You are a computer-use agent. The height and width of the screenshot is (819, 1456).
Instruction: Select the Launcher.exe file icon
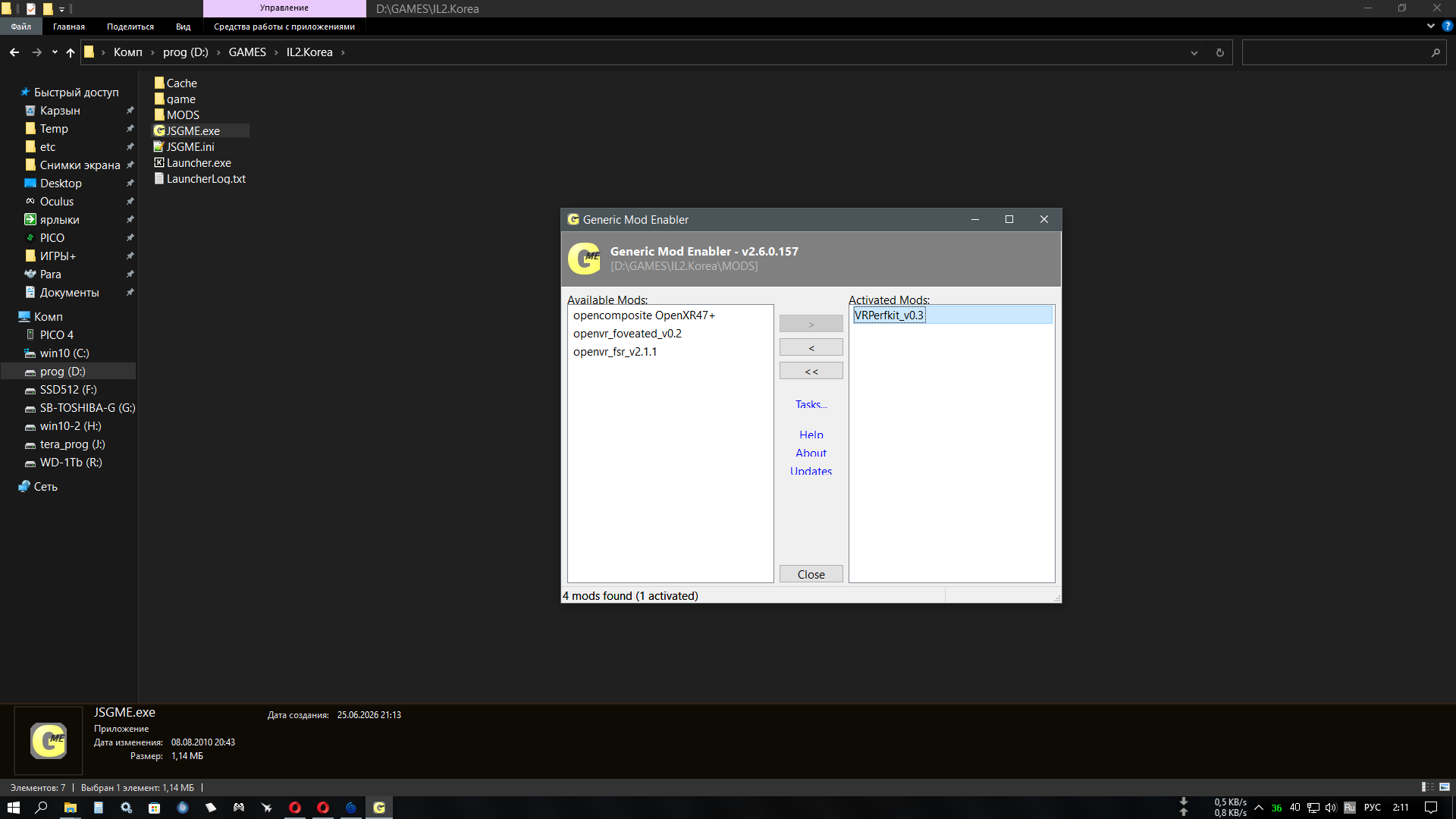(159, 162)
